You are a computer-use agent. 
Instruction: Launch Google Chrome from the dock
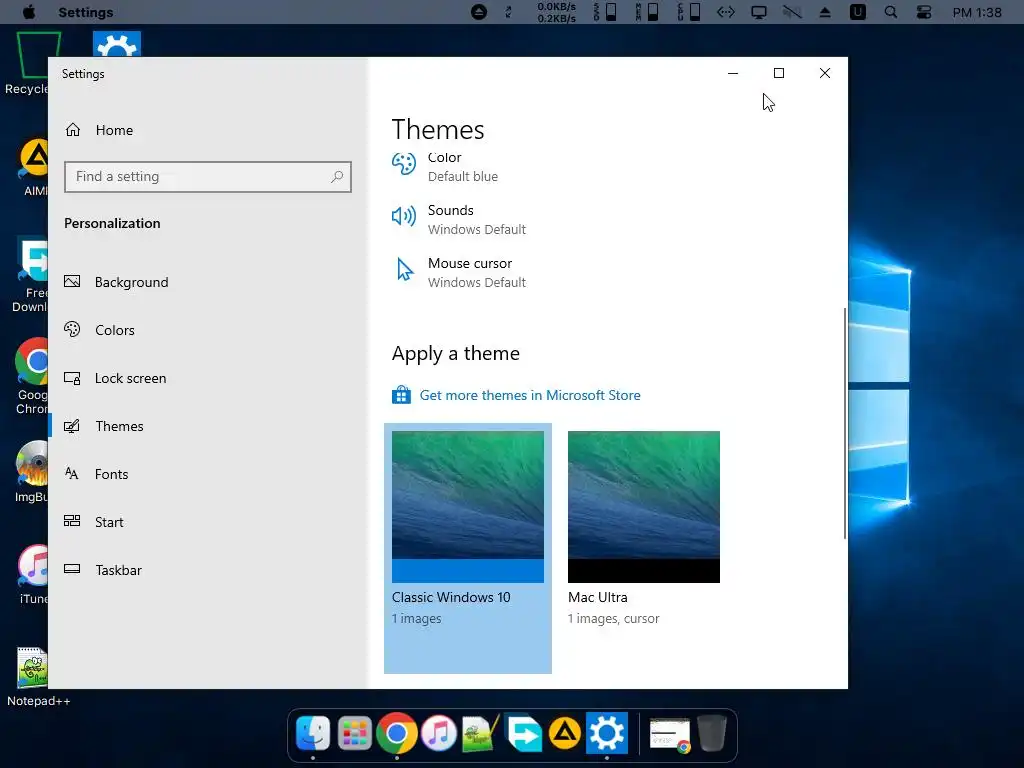click(x=396, y=733)
